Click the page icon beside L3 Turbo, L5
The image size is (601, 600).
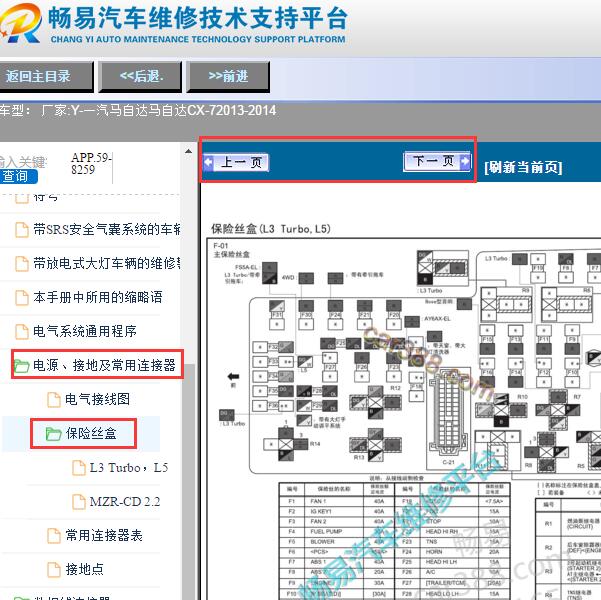point(79,468)
